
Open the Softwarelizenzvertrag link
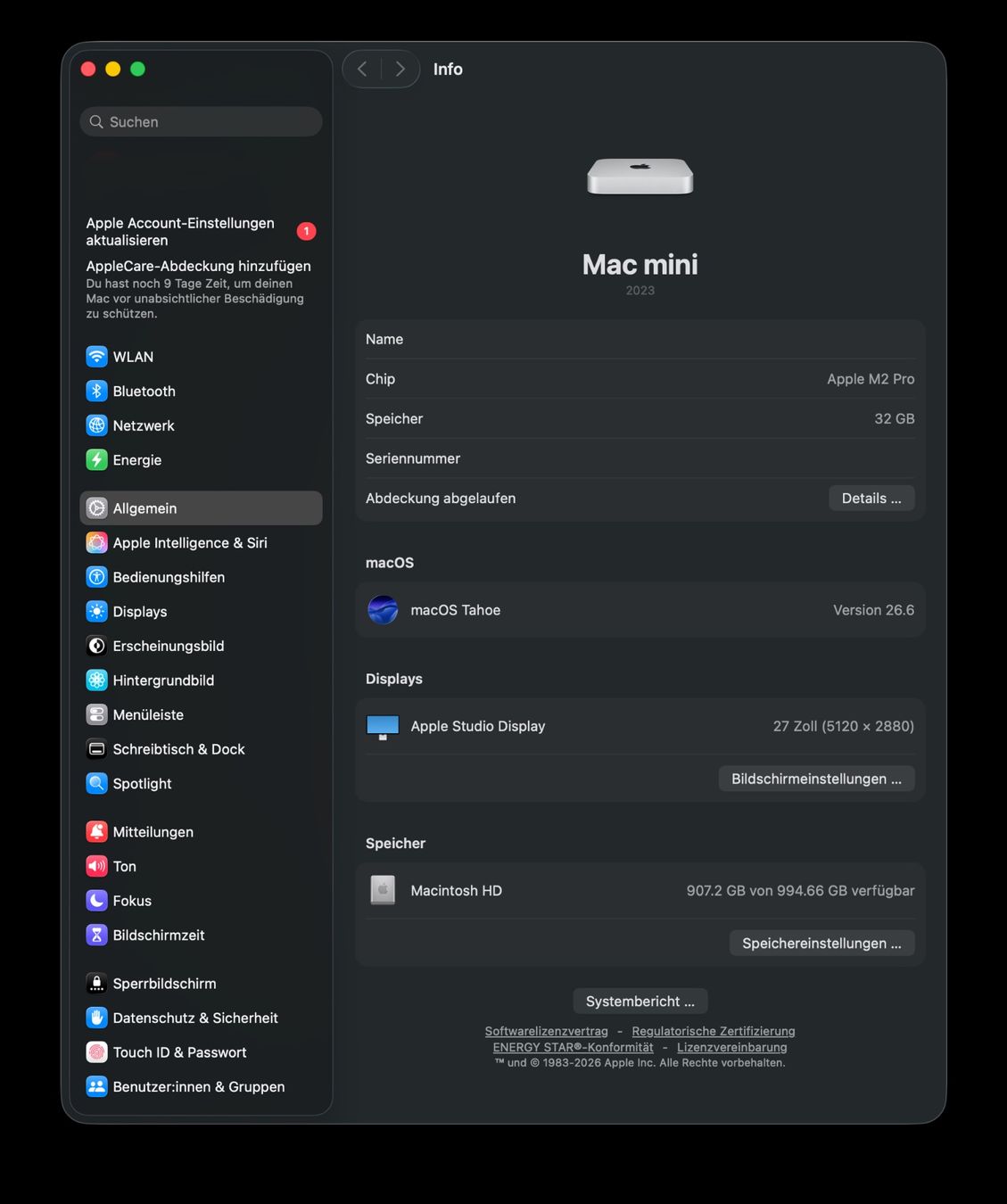pos(547,1031)
